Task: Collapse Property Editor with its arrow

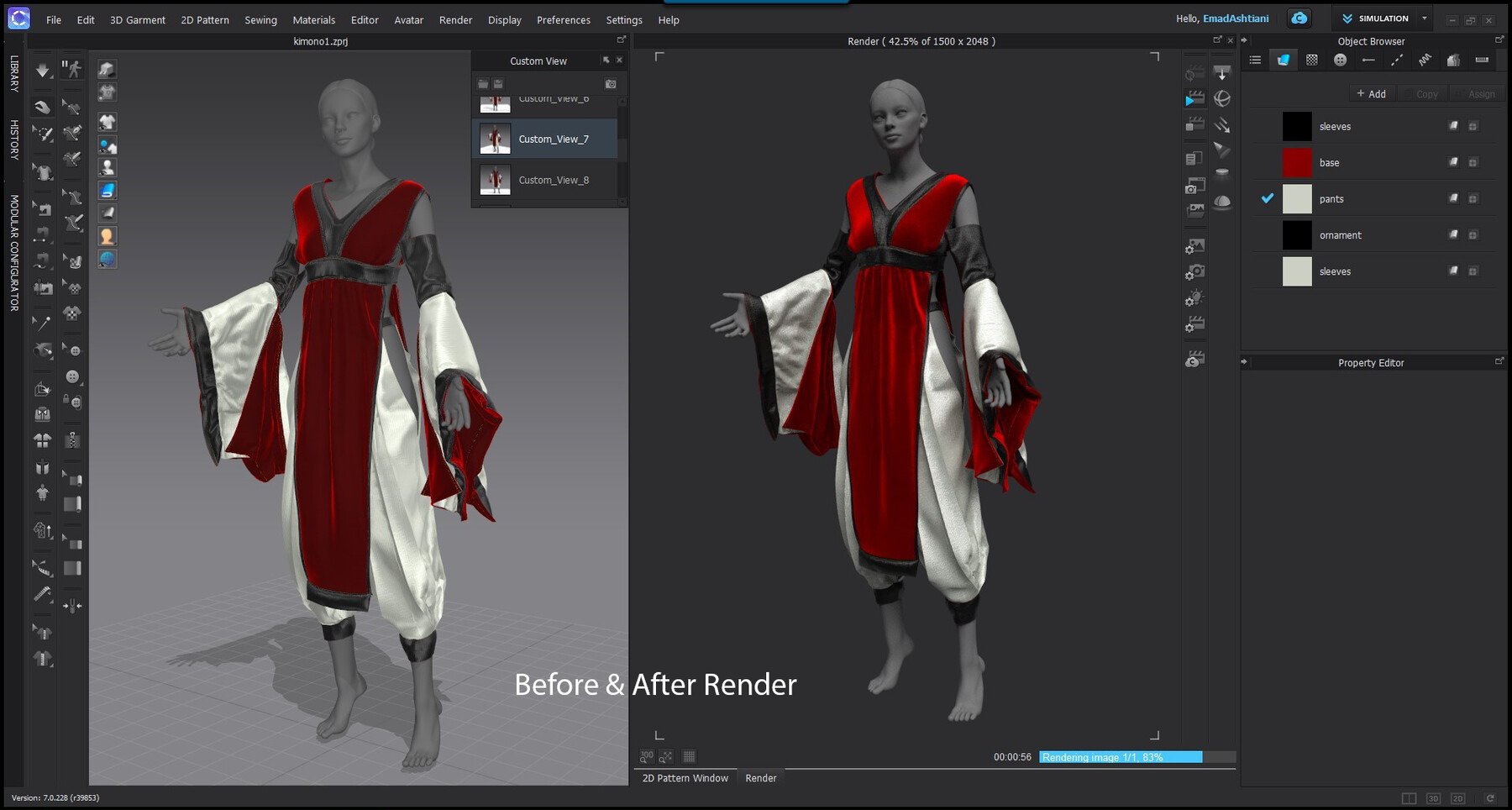Action: [x=1245, y=362]
